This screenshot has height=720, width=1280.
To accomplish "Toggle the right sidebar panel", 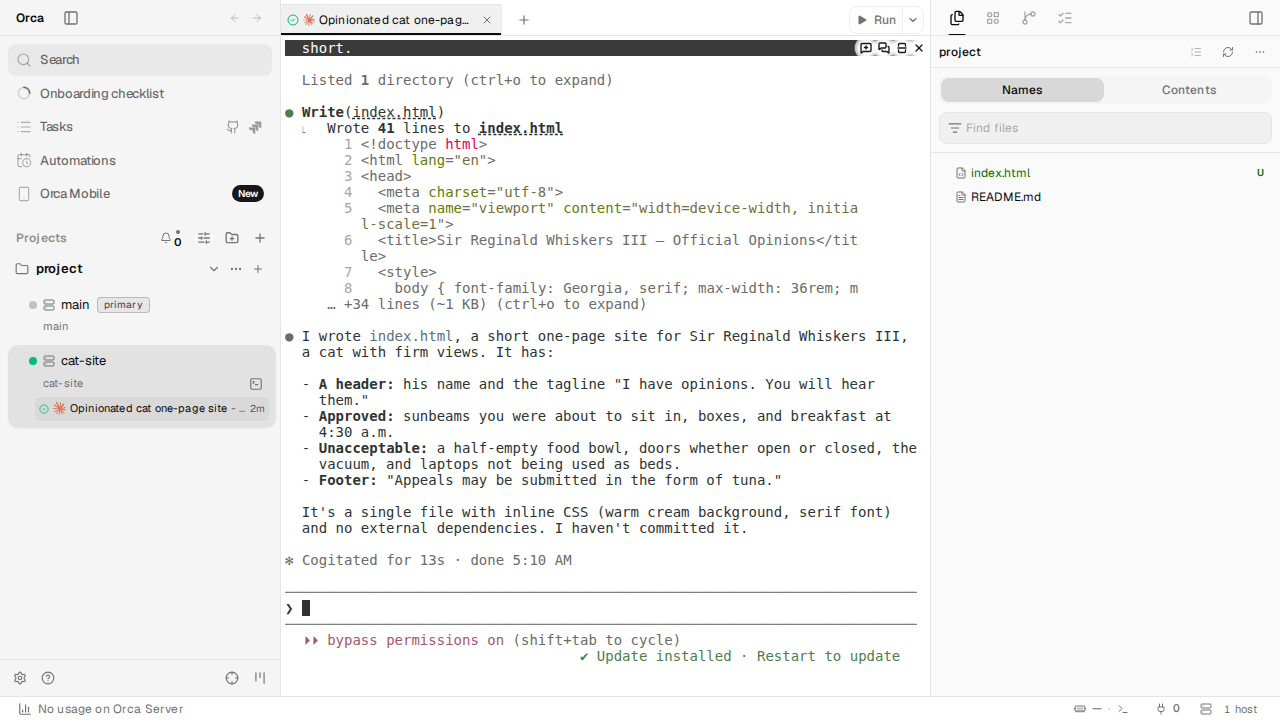I will click(x=1256, y=18).
